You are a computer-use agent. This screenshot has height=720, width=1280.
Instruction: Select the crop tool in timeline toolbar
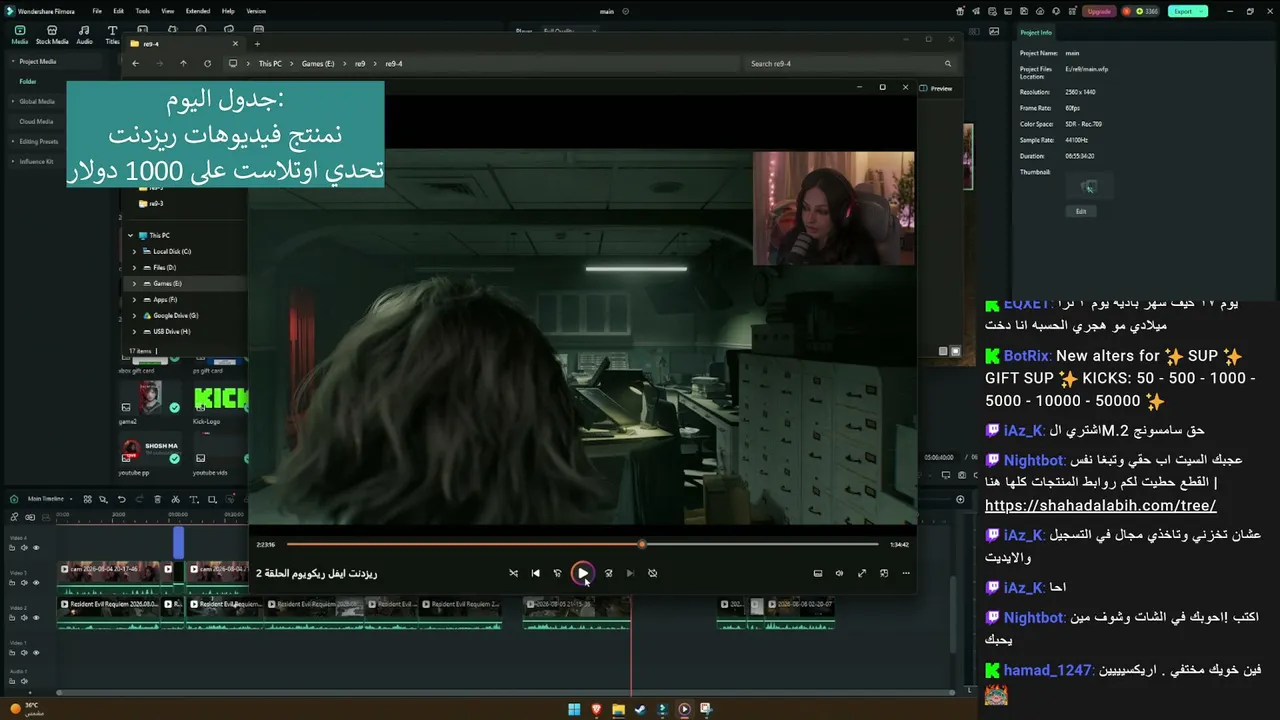tap(212, 499)
